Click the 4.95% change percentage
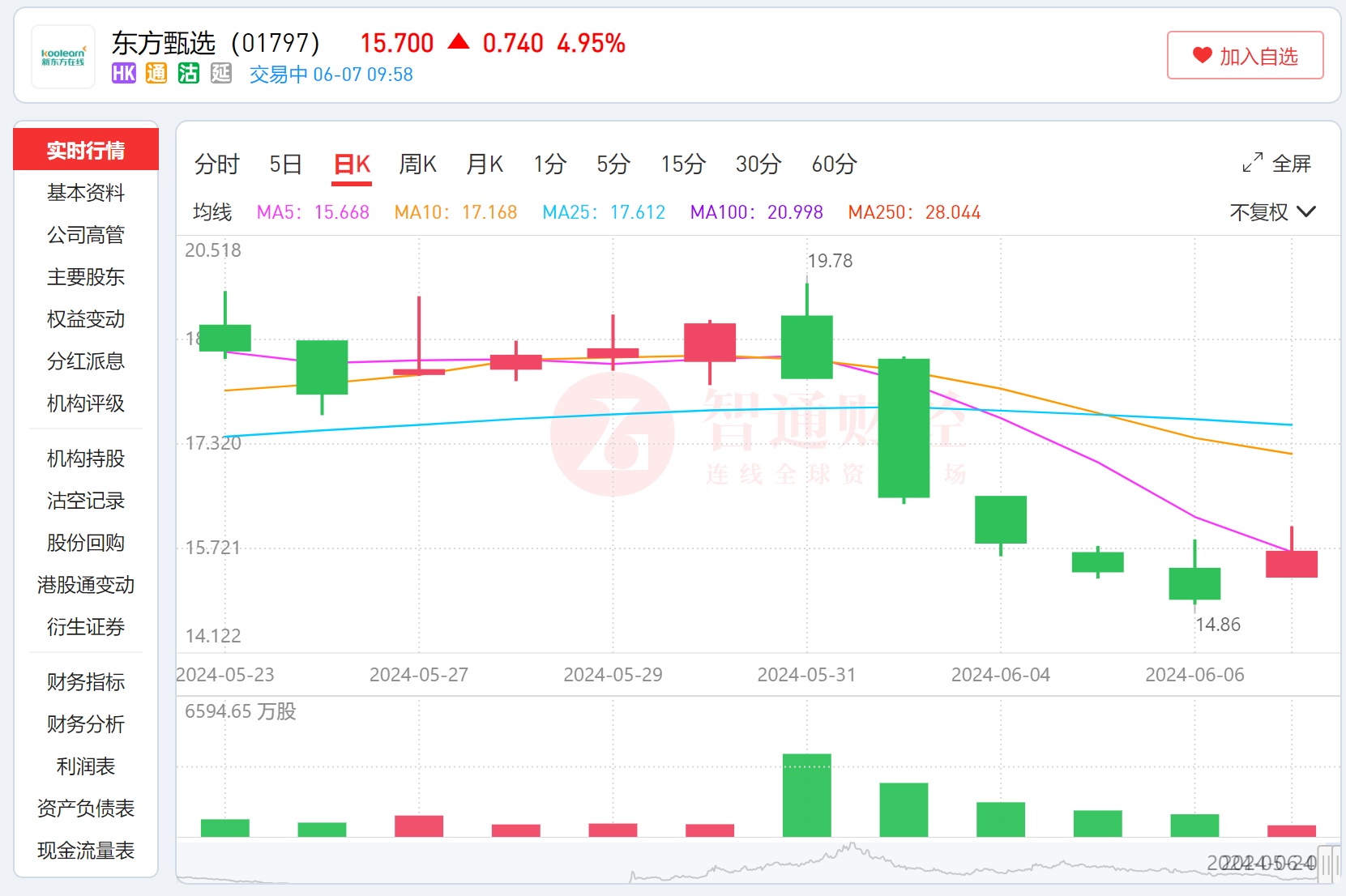Viewport: 1346px width, 896px height. point(591,43)
